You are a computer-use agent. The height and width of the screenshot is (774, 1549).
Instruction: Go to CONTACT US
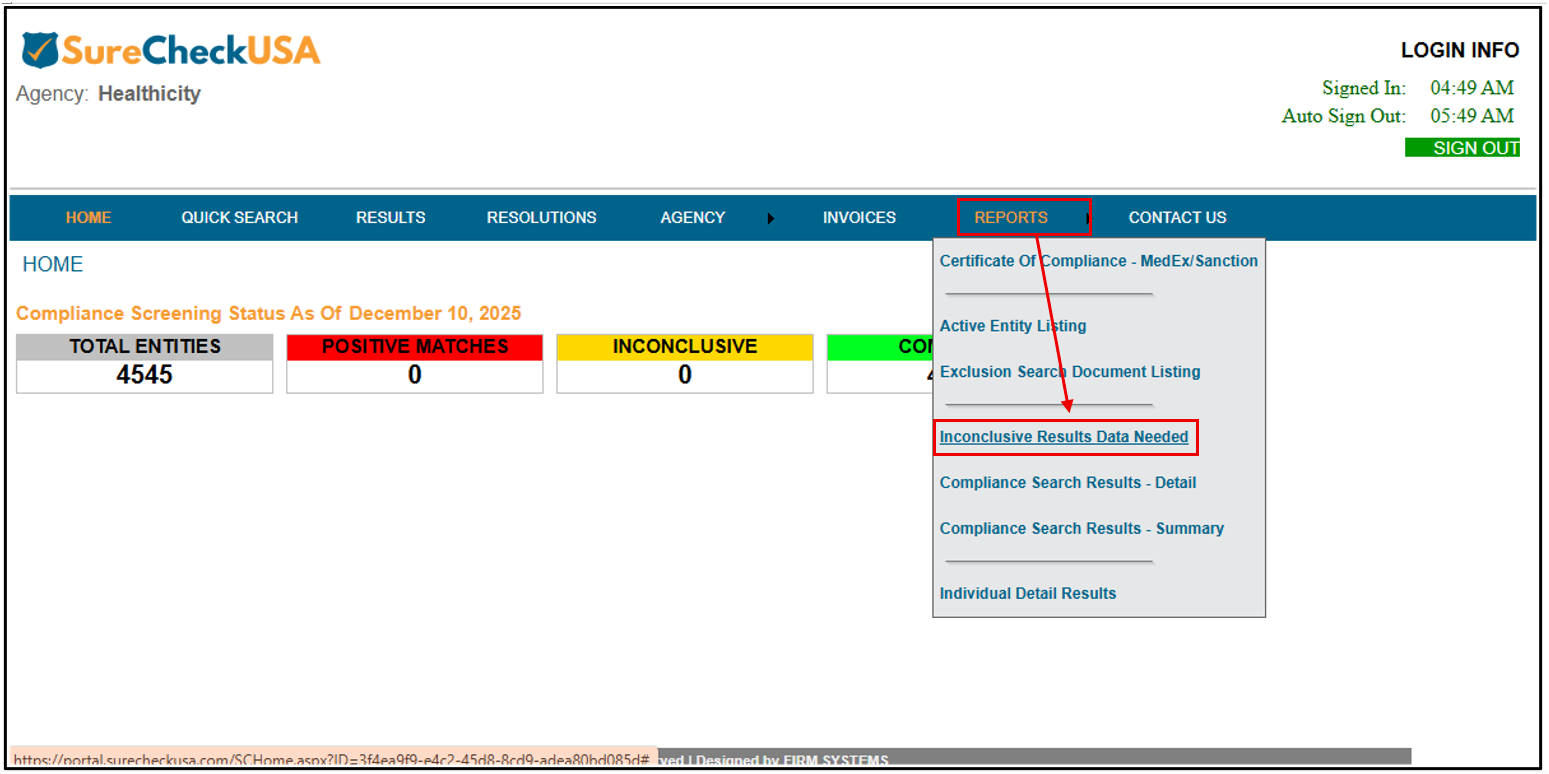(x=1178, y=217)
